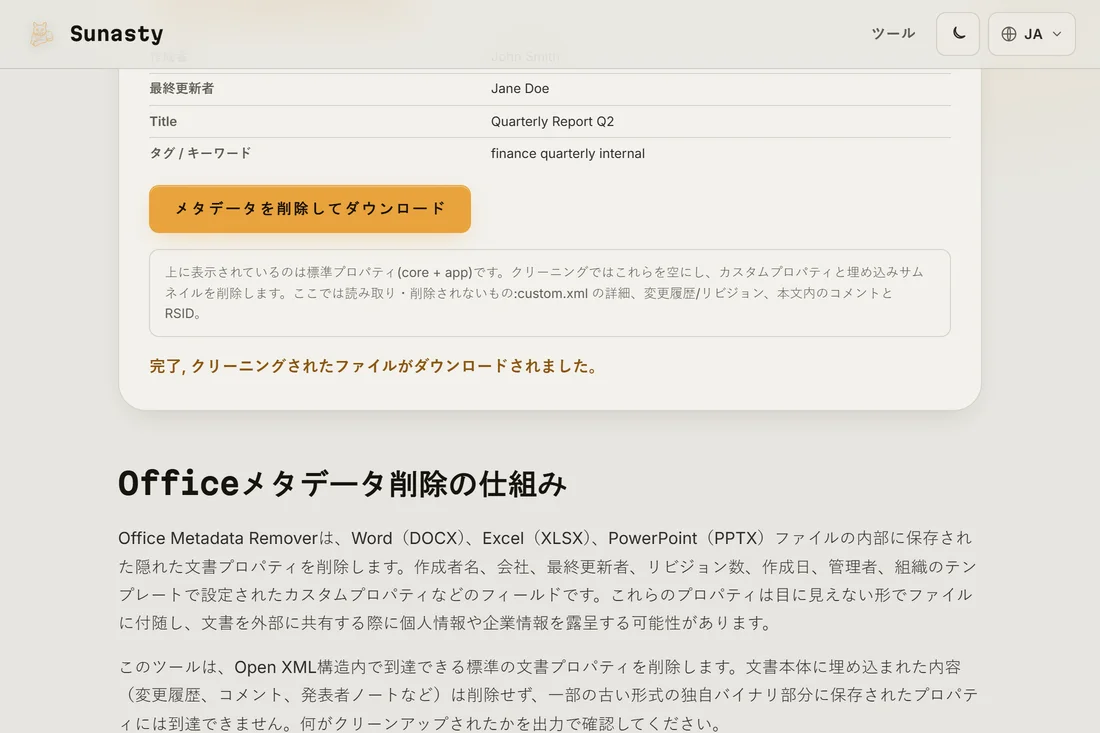Select the Quarterly Report Q2 value
The image size is (1100, 733).
point(552,121)
